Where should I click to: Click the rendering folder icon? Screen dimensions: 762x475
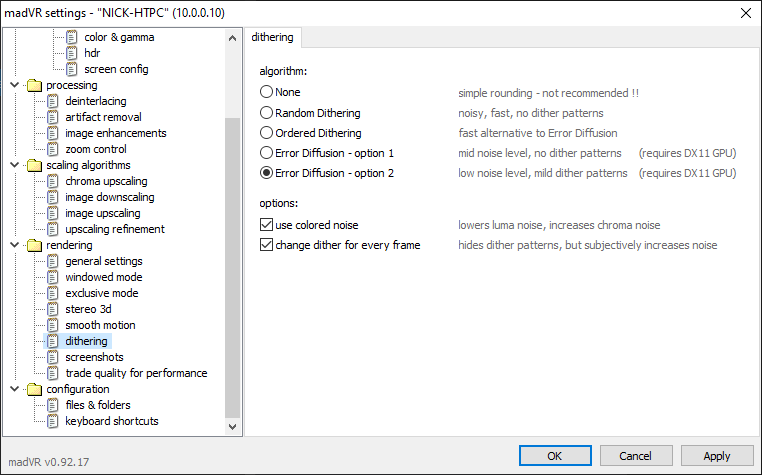click(34, 245)
